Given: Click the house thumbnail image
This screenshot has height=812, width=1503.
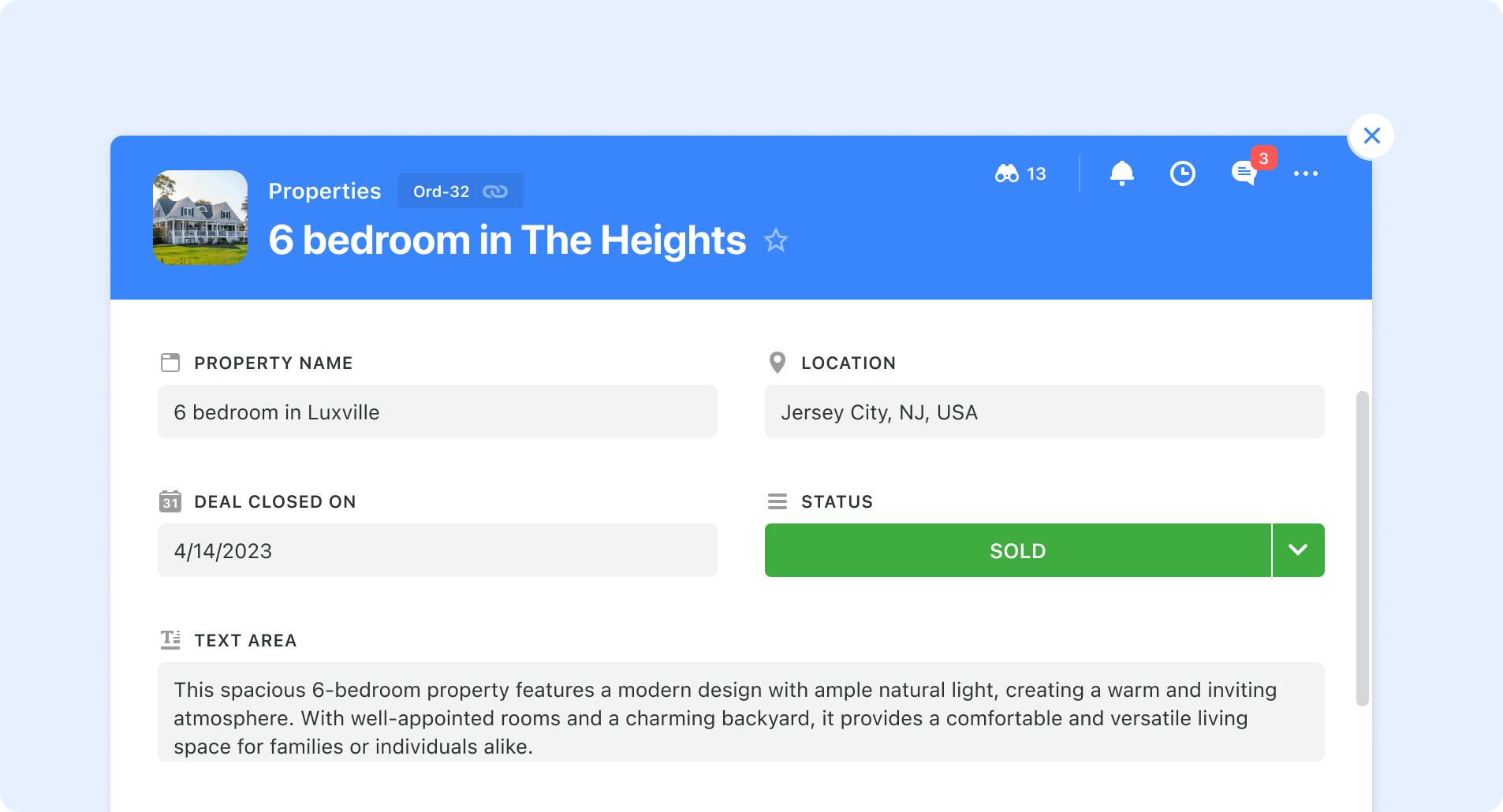Looking at the screenshot, I should click(200, 218).
